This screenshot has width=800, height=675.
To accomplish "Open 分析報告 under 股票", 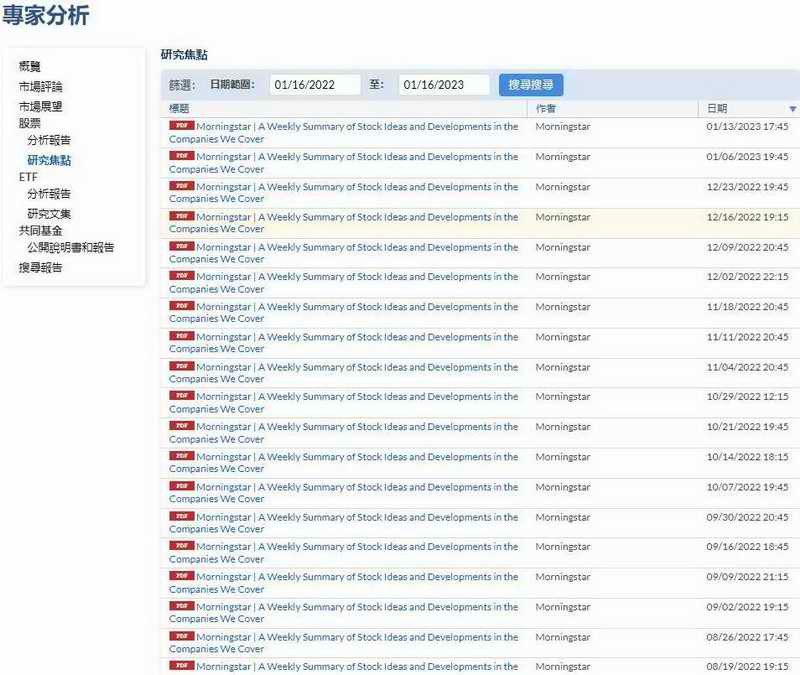I will pyautogui.click(x=49, y=140).
